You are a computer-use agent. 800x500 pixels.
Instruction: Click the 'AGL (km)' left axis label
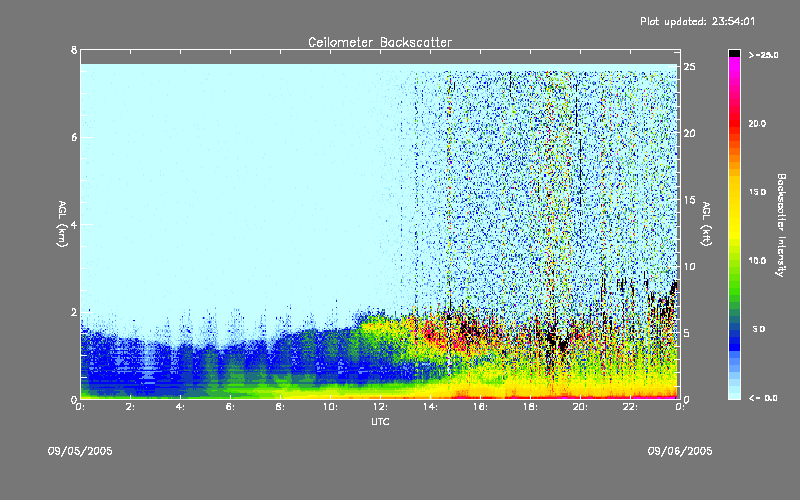point(62,224)
